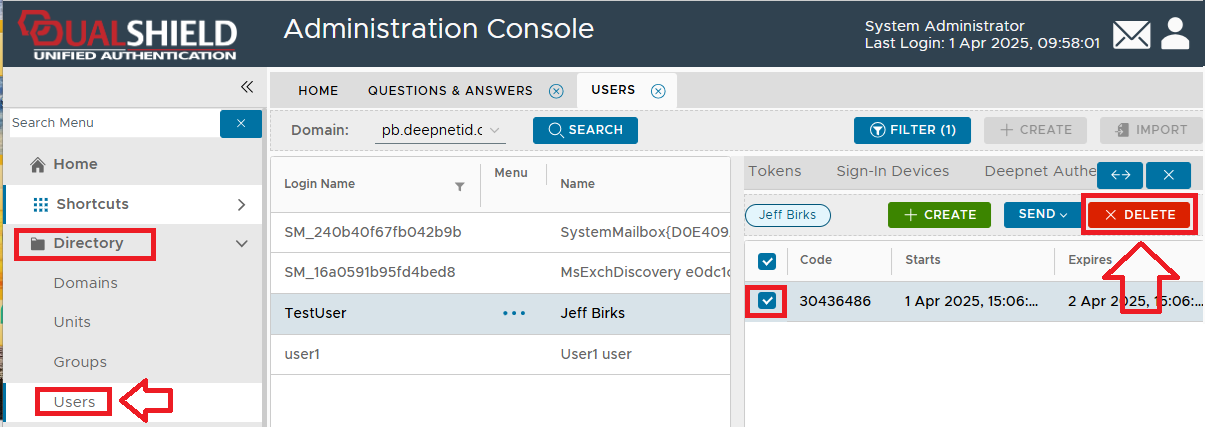
Task: Expand the SEND dropdown button
Action: [x=1043, y=215]
